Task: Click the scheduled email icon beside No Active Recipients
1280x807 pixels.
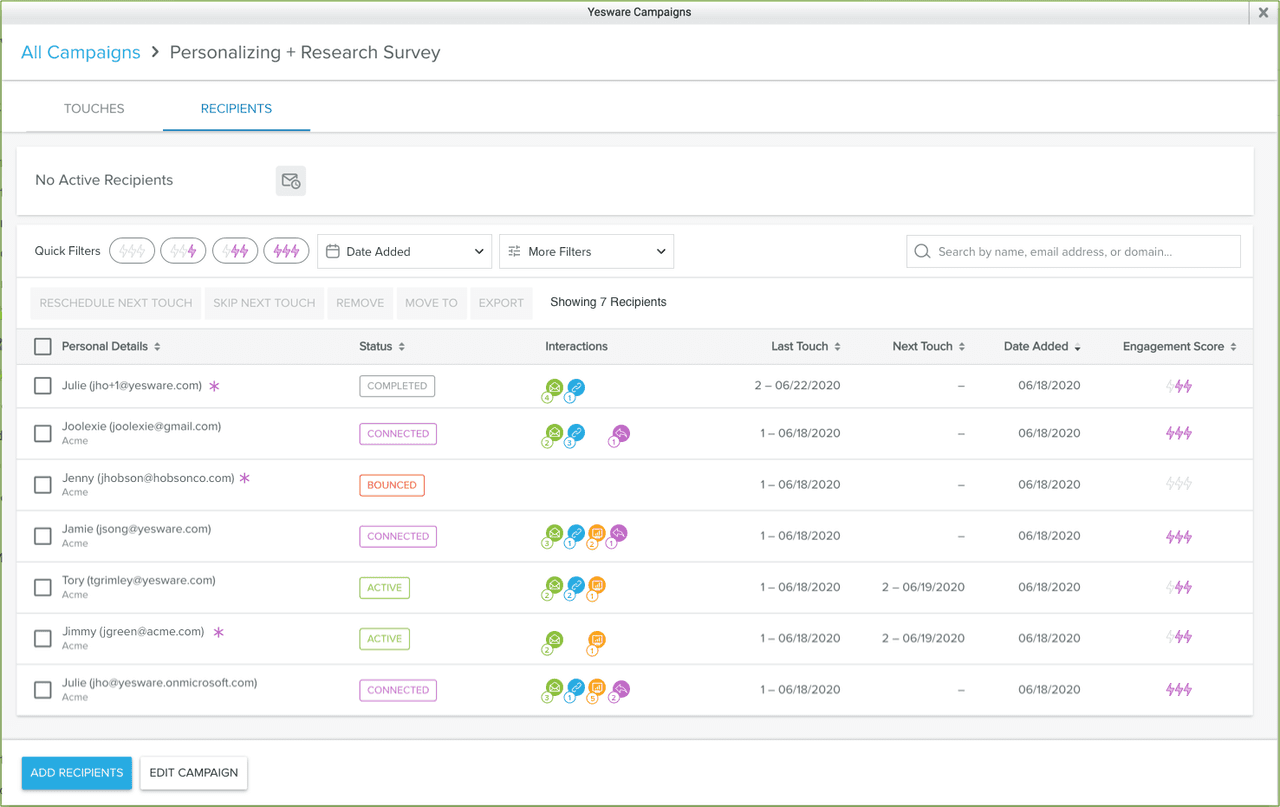Action: pyautogui.click(x=291, y=181)
